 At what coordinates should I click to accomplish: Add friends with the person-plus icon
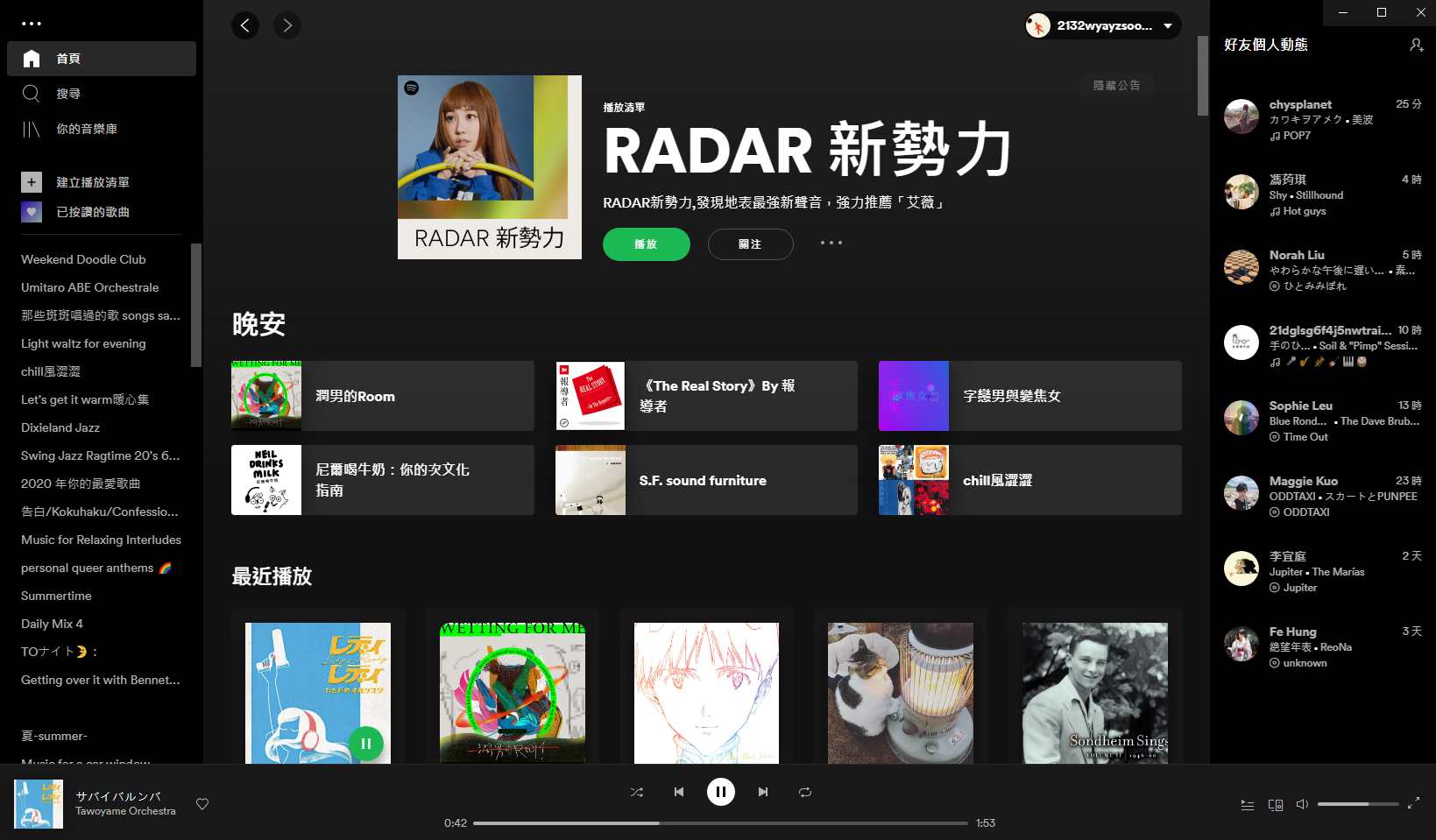point(1416,45)
